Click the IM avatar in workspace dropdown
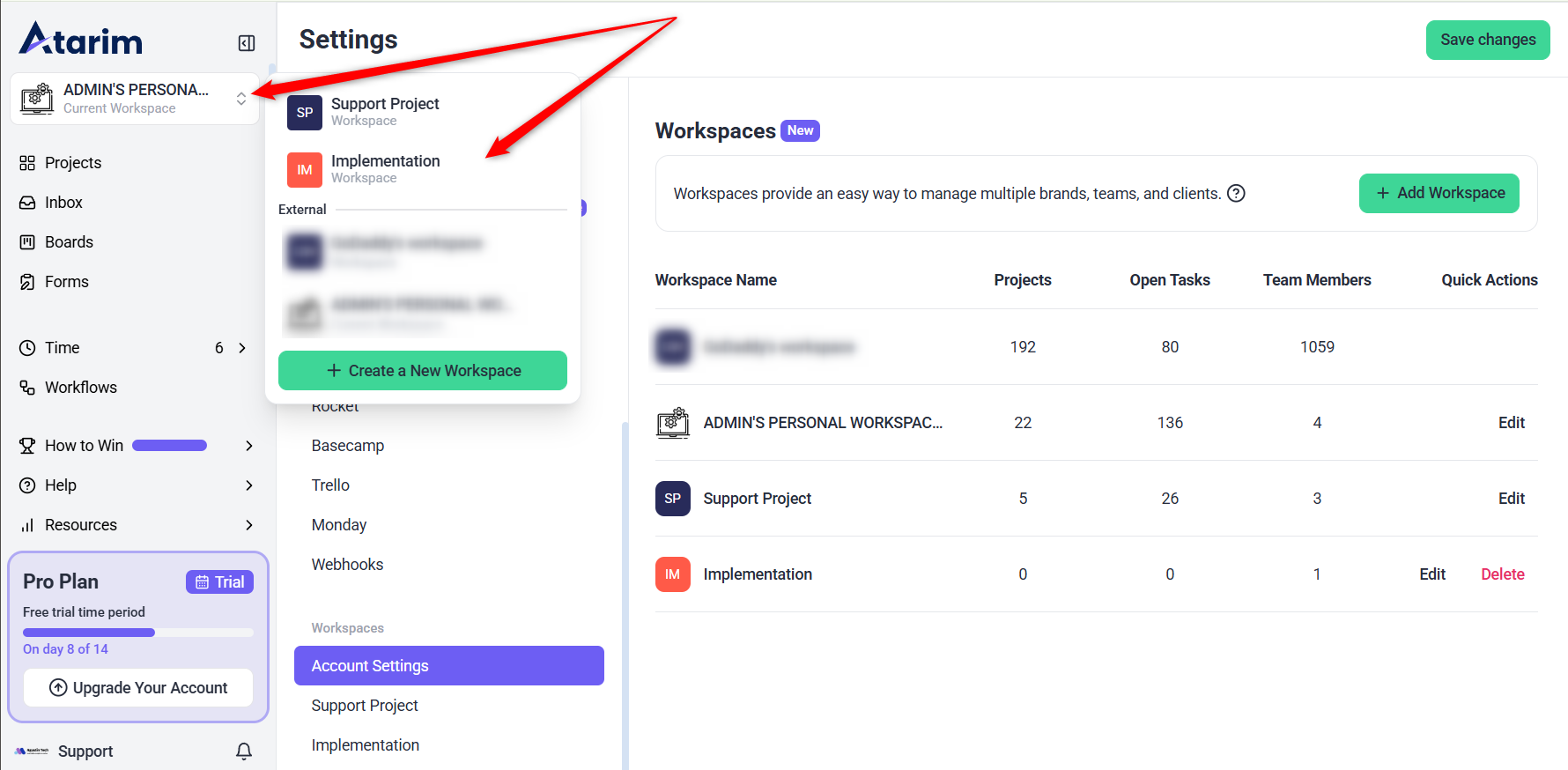This screenshot has height=770, width=1568. tap(305, 170)
